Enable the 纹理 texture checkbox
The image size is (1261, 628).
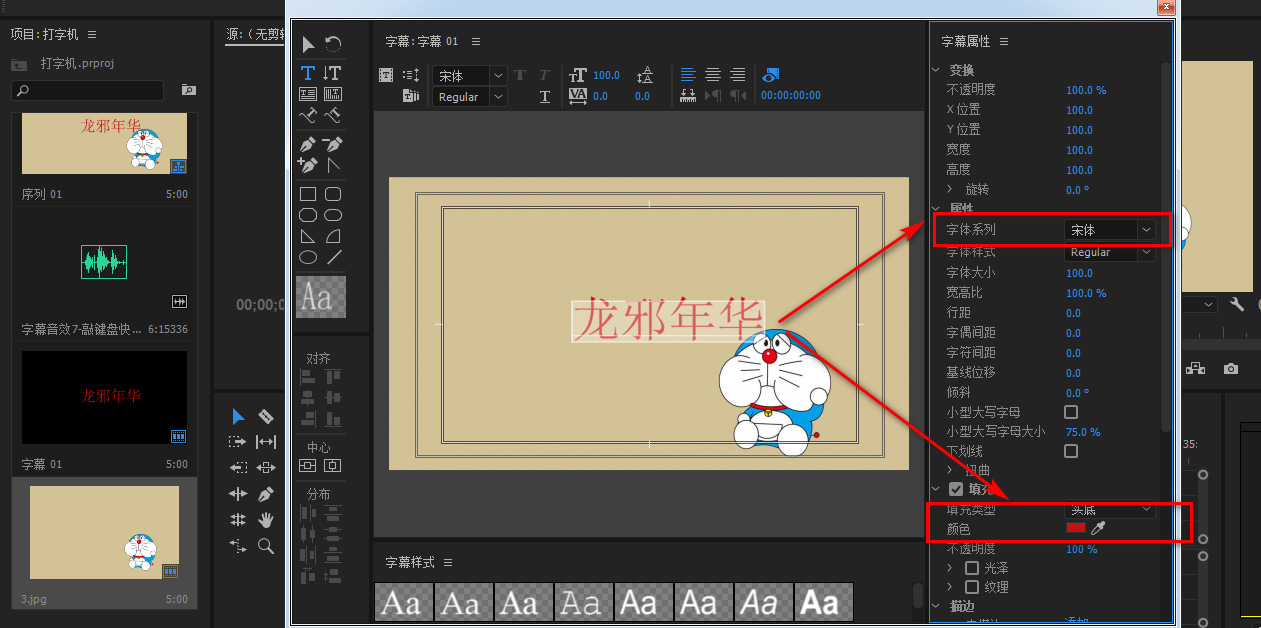[x=972, y=587]
